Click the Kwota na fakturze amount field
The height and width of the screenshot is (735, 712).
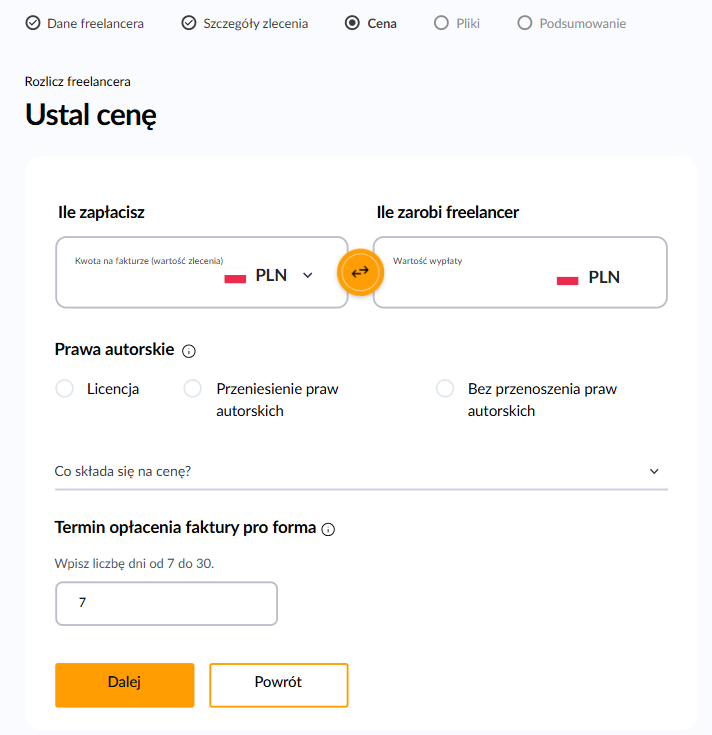(x=140, y=282)
